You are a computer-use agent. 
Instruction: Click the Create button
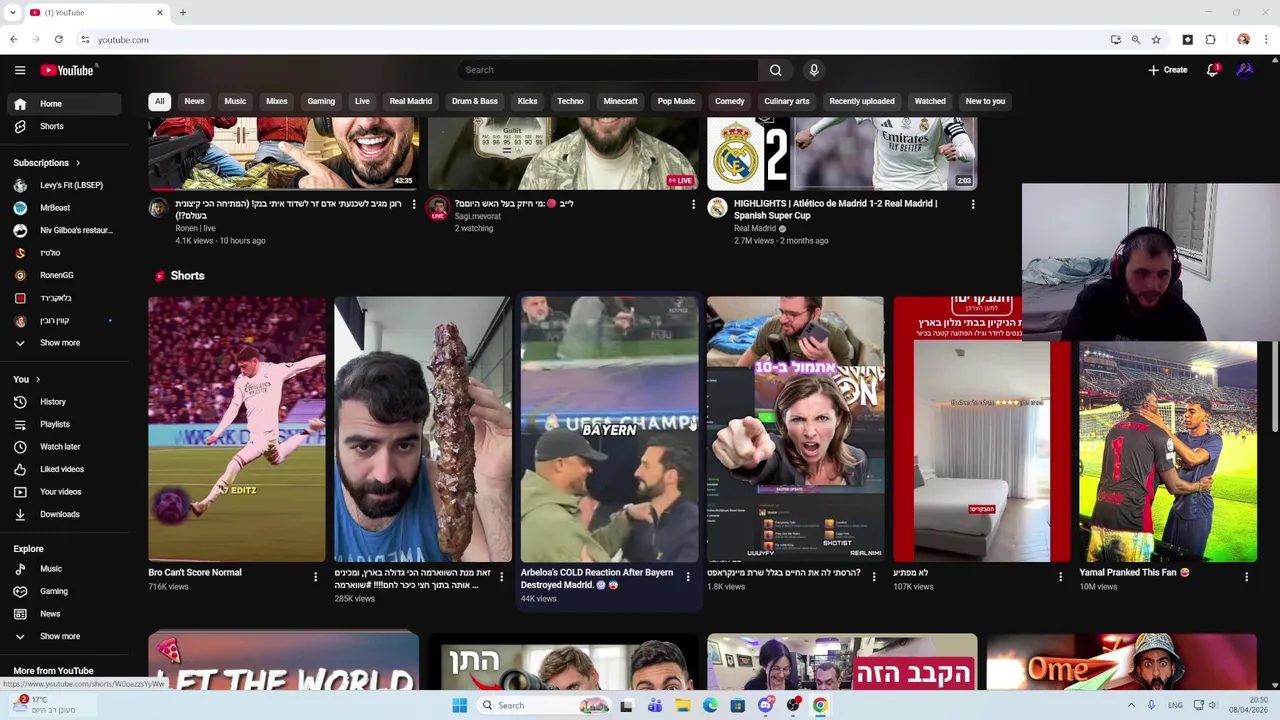coord(1168,70)
